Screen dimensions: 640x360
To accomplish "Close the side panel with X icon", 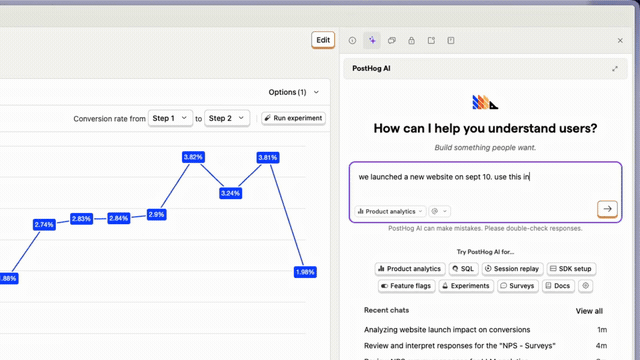I will (620, 40).
